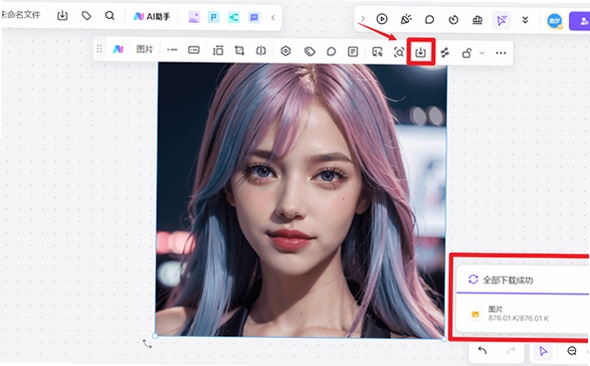
Task: Click the purple chat bubble AI icon
Action: click(x=254, y=17)
